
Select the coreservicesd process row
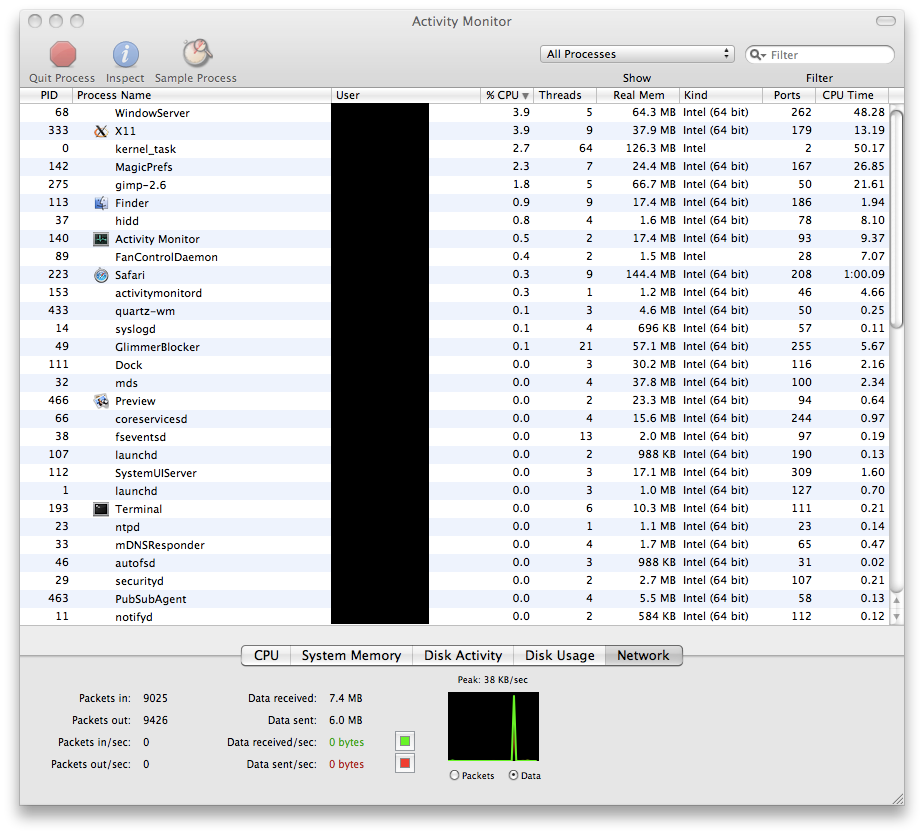click(454, 418)
